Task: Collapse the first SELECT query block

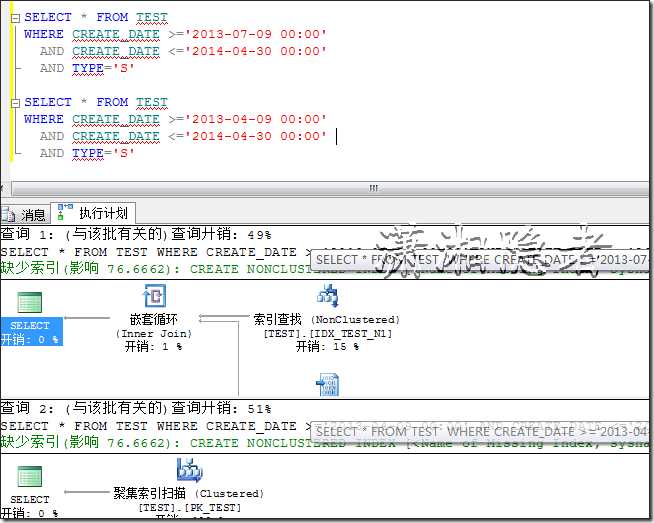Action: (15, 18)
